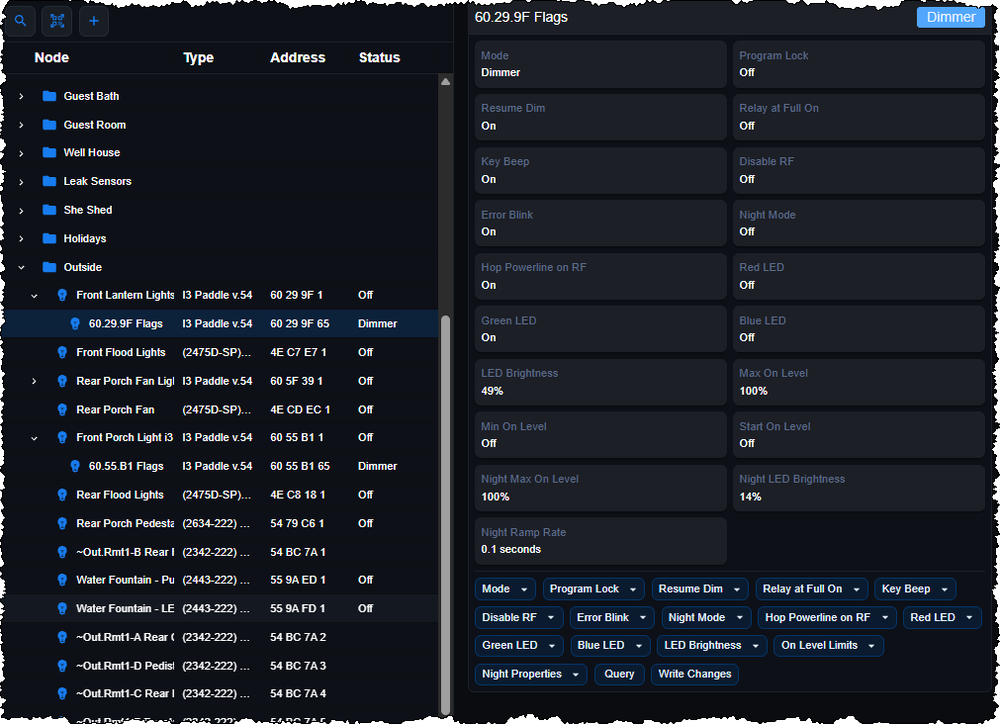Viewport: 1000px width, 724px height.
Task: Click the plus add icon
Action: [94, 21]
